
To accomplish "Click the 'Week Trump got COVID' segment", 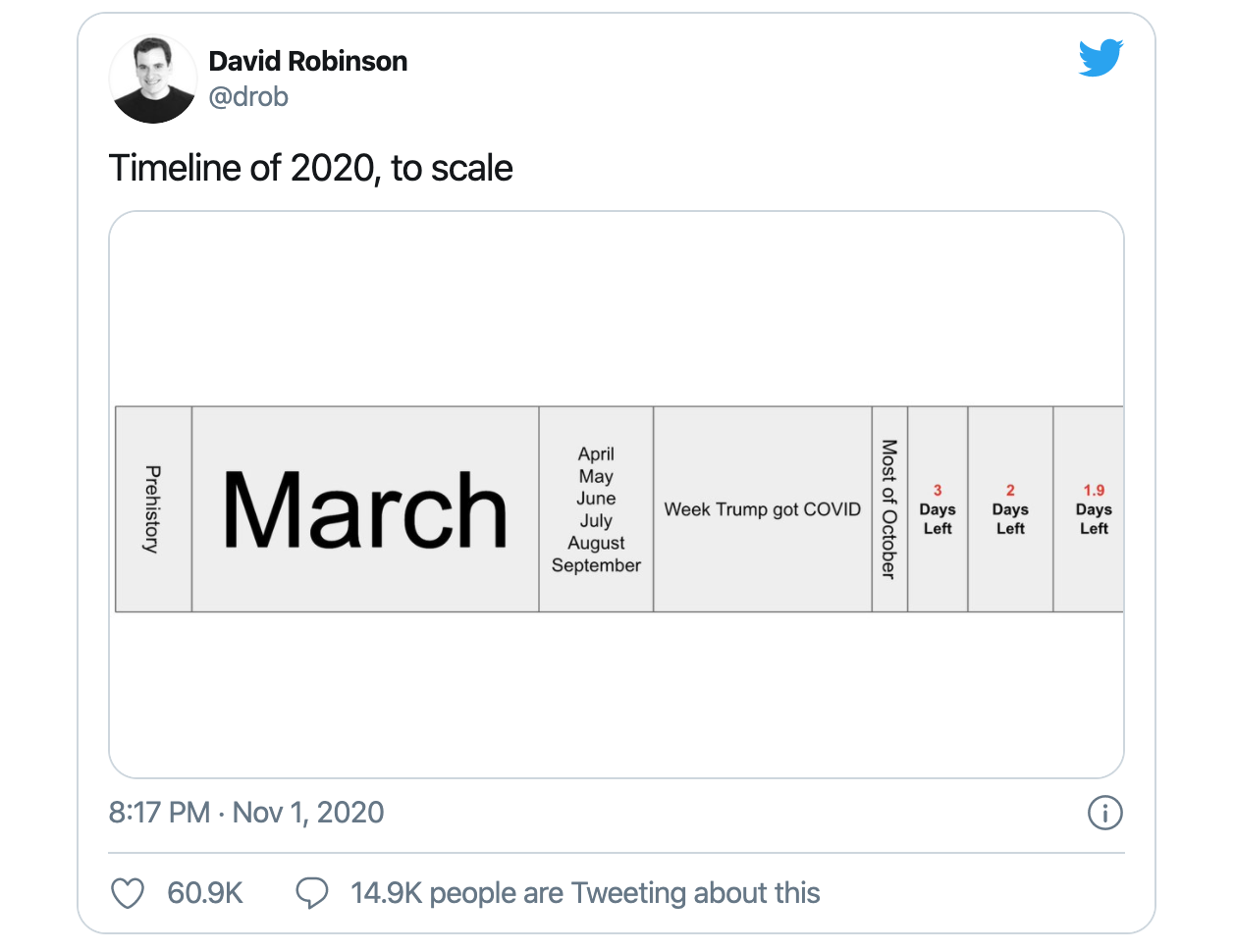I will coord(763,509).
